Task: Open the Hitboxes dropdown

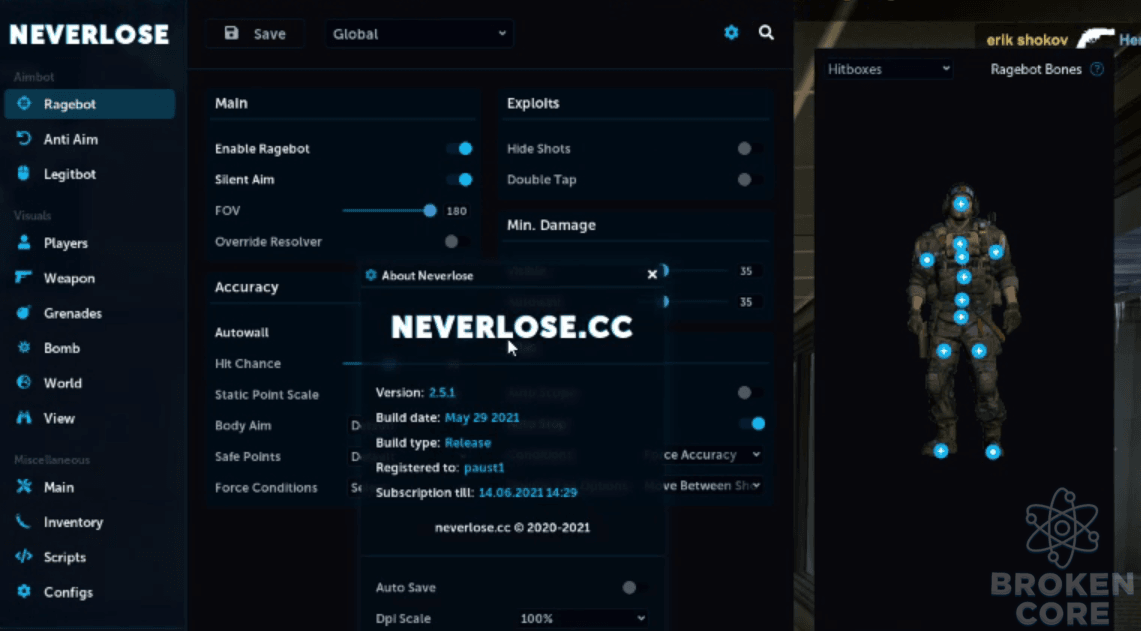Action: [888, 69]
